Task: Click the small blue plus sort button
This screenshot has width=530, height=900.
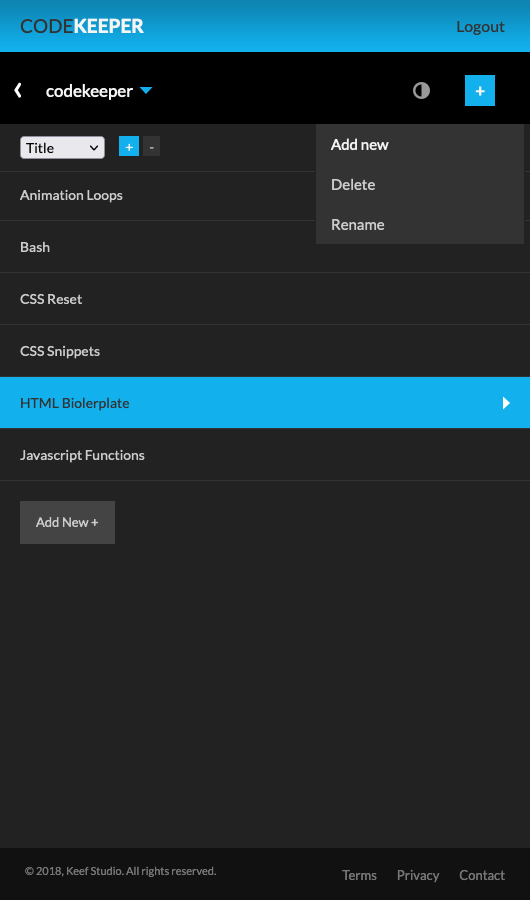Action: point(129,146)
